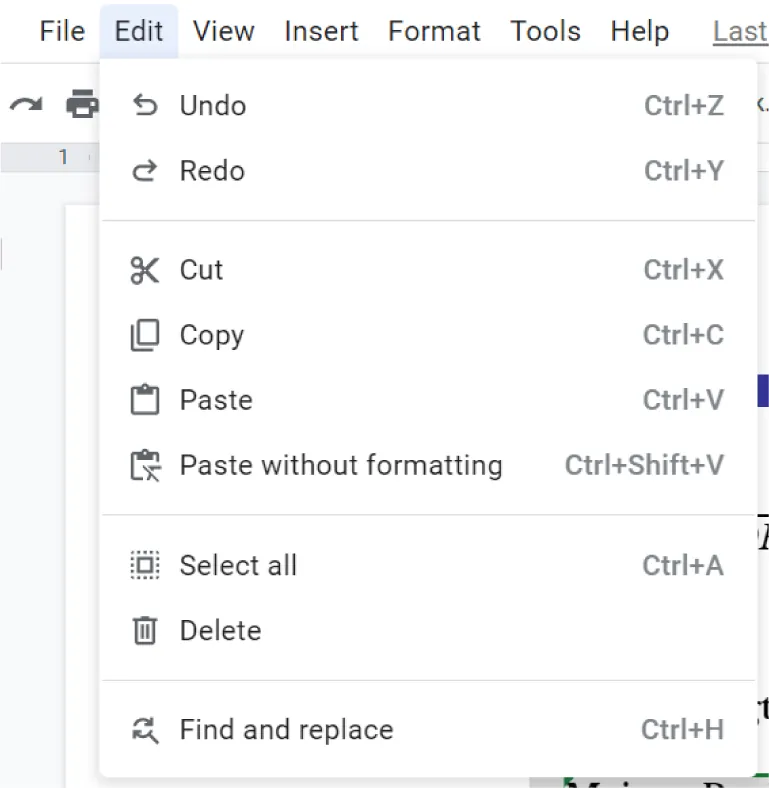The width and height of the screenshot is (769, 788).
Task: Open the Last edit history link
Action: (x=740, y=32)
